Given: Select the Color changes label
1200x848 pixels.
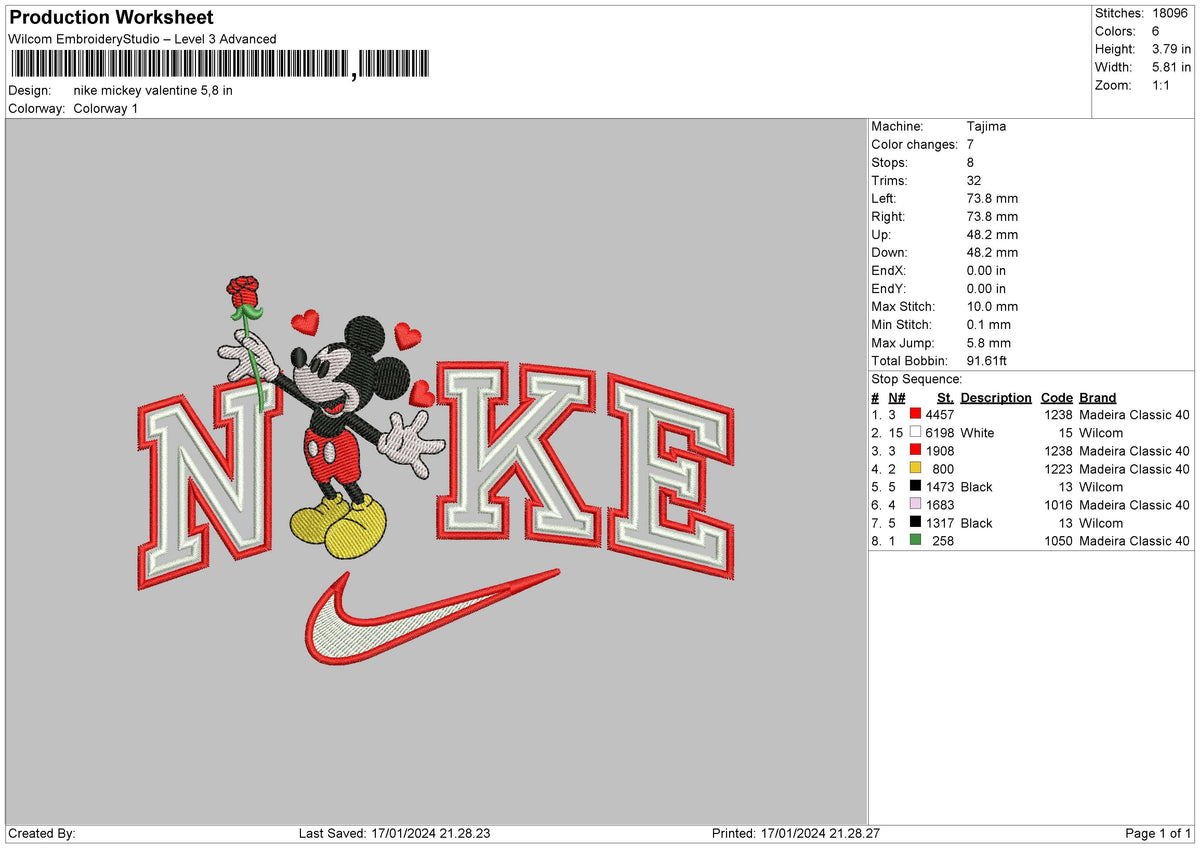Looking at the screenshot, I should pyautogui.click(x=914, y=145).
